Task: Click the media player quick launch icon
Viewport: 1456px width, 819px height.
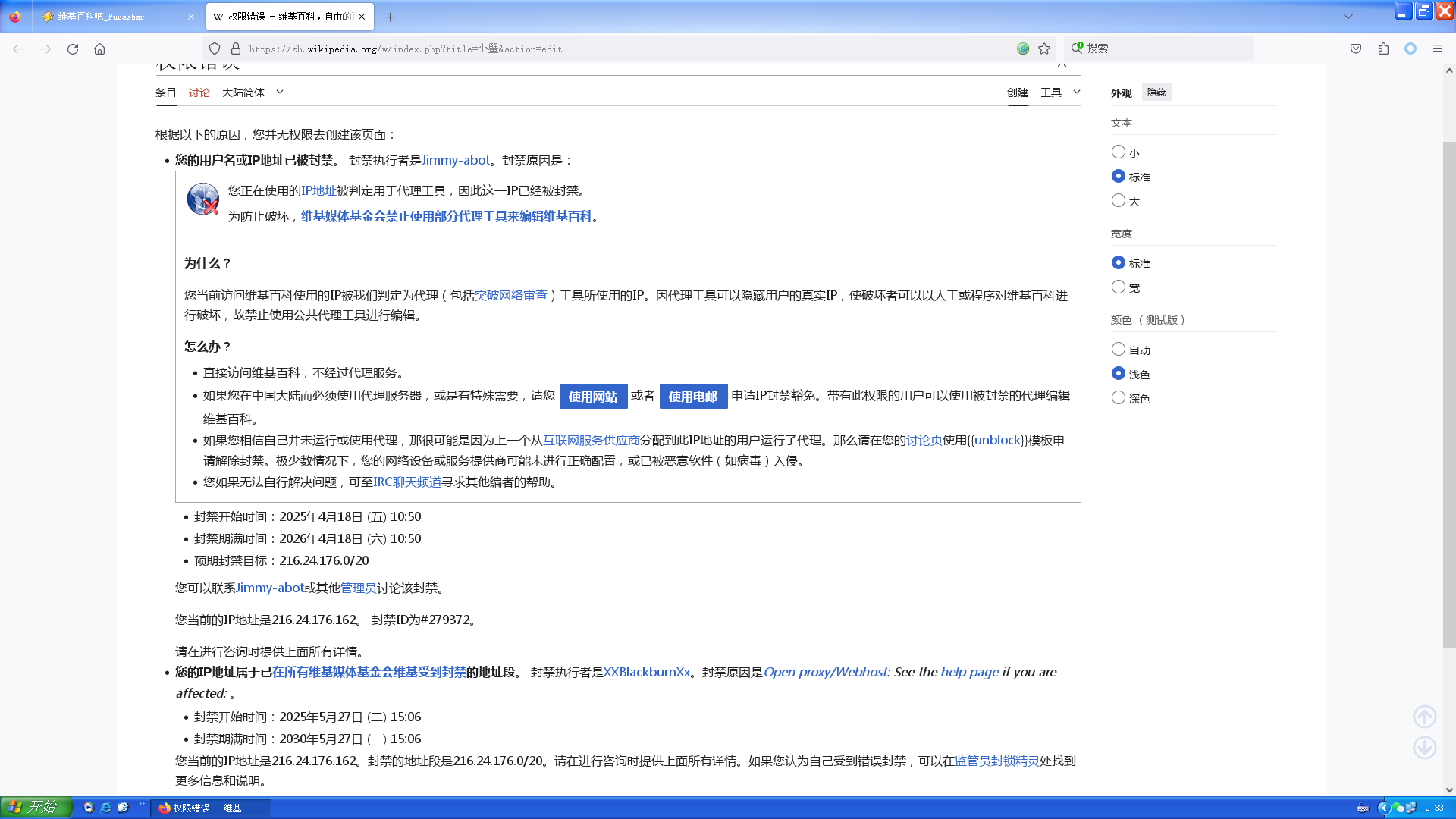Action: pyautogui.click(x=88, y=808)
